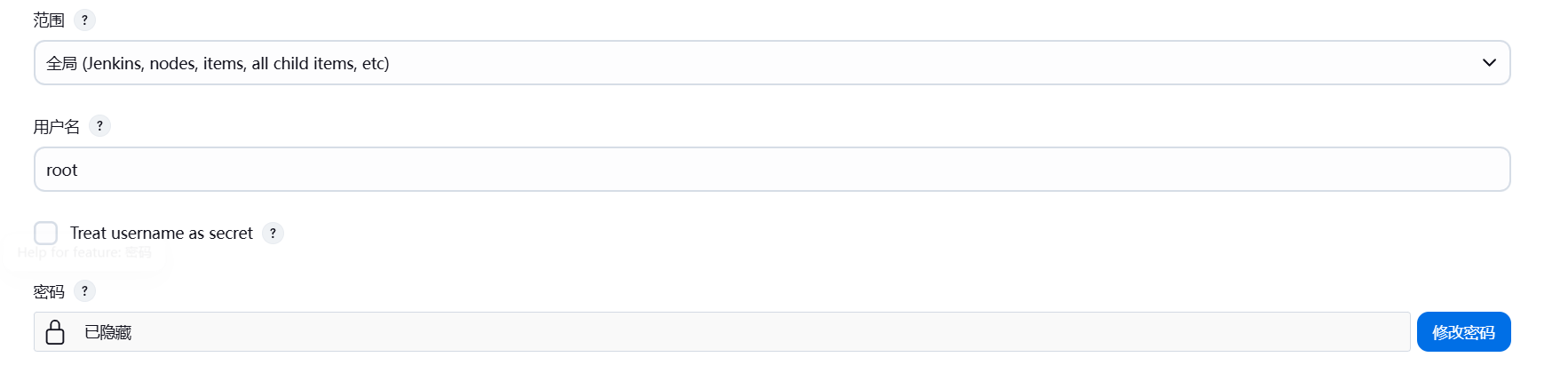Click the 已隐藏 concealed password text
The height and width of the screenshot is (373, 1568).
(x=107, y=332)
